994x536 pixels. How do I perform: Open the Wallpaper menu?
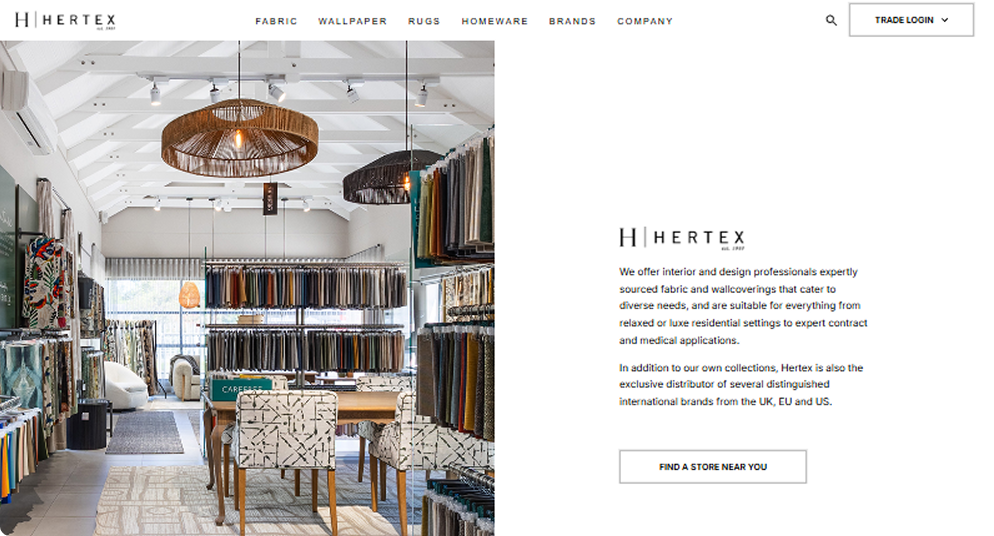coord(352,21)
